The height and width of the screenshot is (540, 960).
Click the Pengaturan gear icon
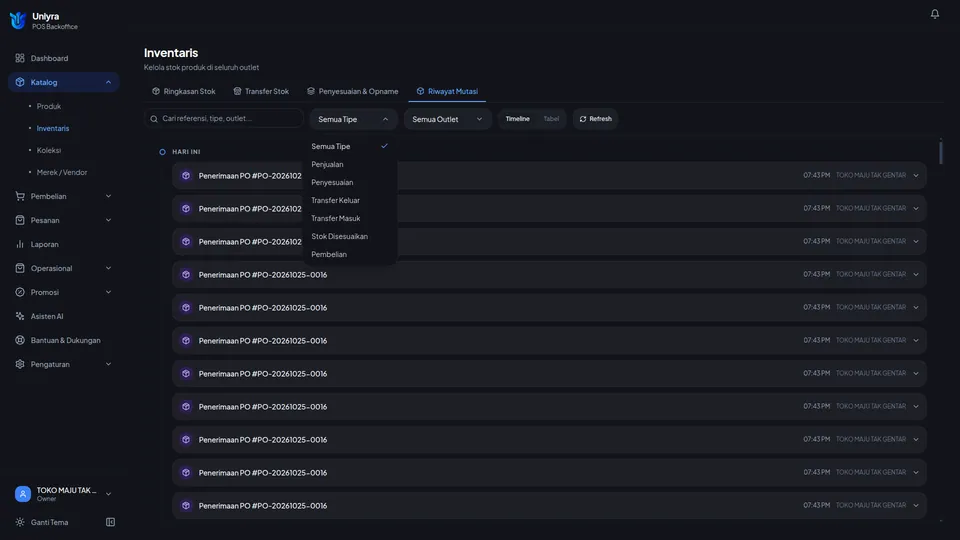20,364
